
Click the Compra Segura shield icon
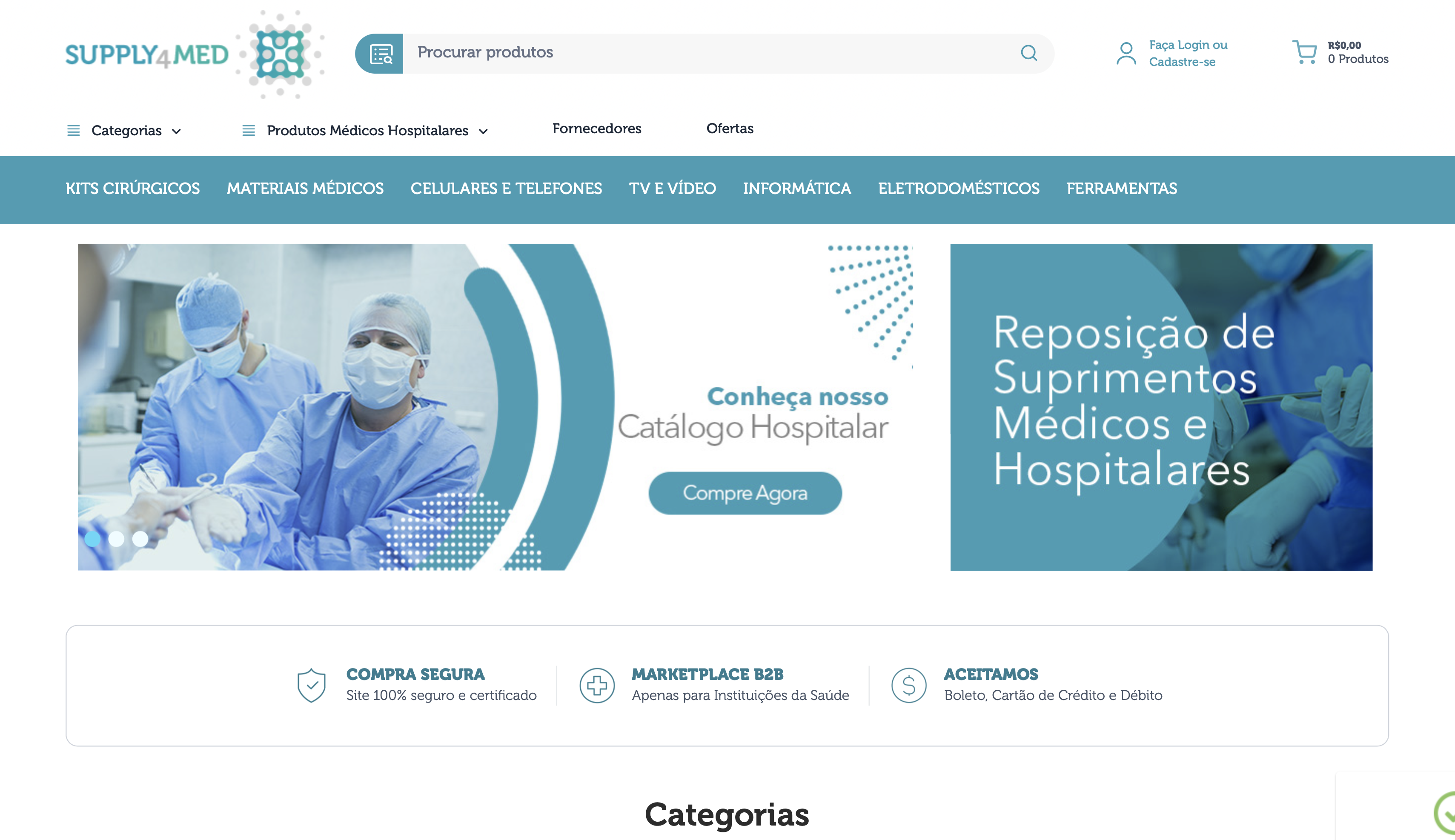pyautogui.click(x=311, y=686)
